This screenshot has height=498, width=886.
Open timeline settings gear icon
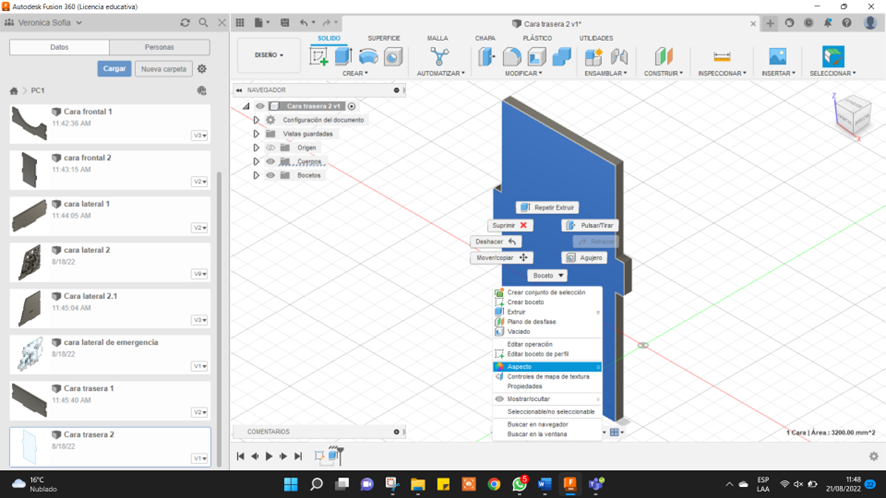tap(874, 456)
